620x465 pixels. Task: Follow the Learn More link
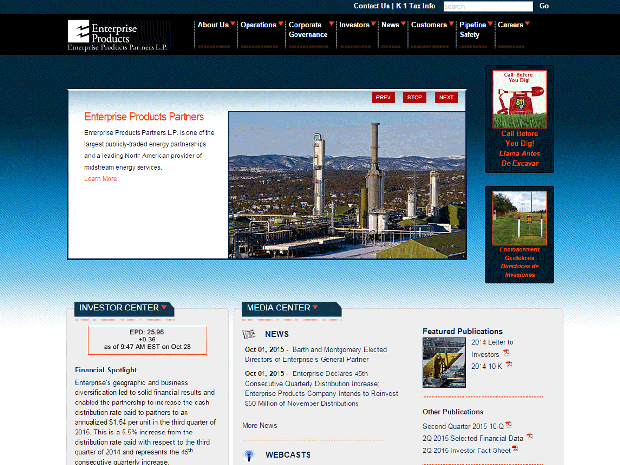click(x=100, y=179)
